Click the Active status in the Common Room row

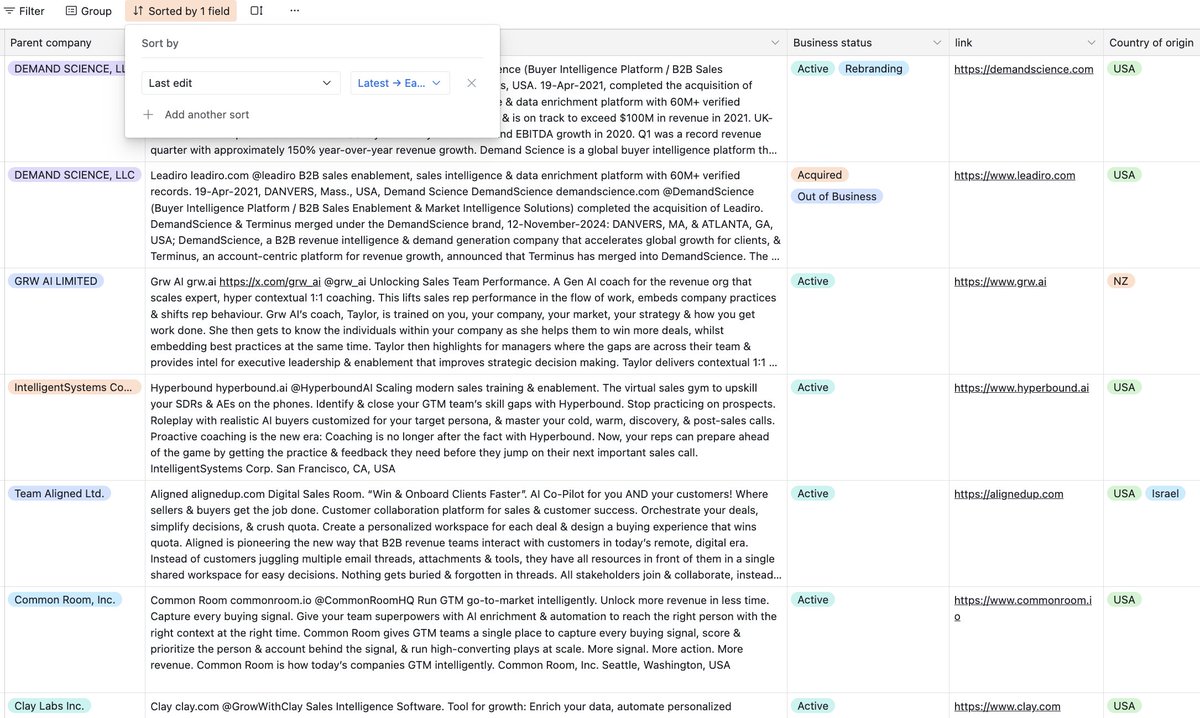pos(813,599)
